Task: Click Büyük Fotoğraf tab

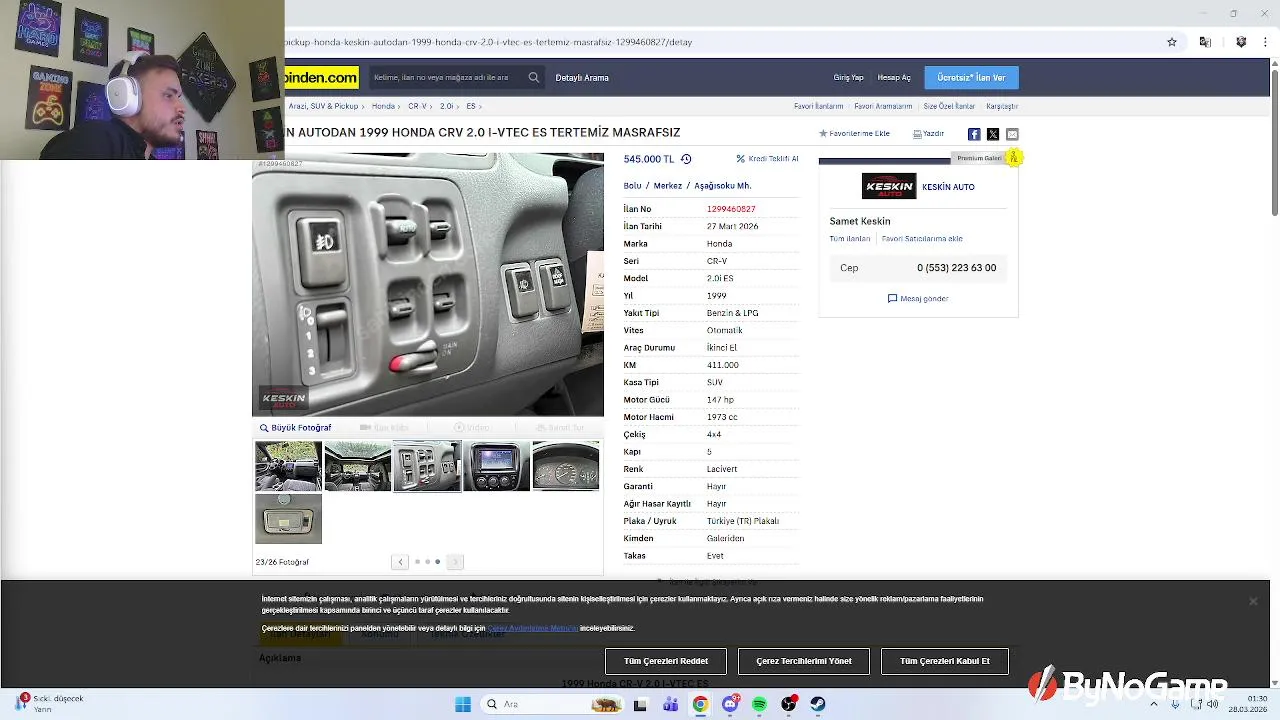Action: click(296, 428)
